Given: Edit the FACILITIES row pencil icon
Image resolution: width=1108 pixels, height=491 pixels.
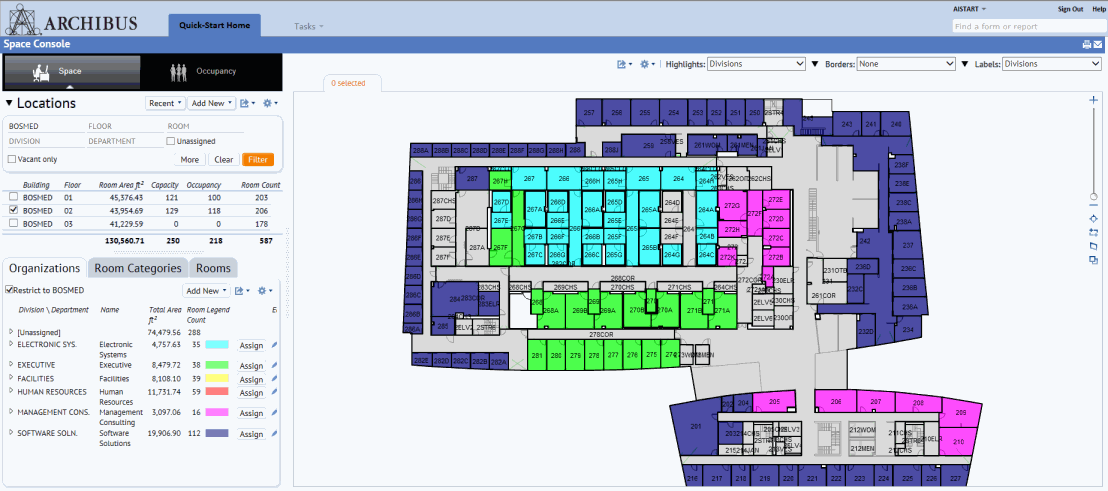Looking at the screenshot, I should tap(274, 379).
